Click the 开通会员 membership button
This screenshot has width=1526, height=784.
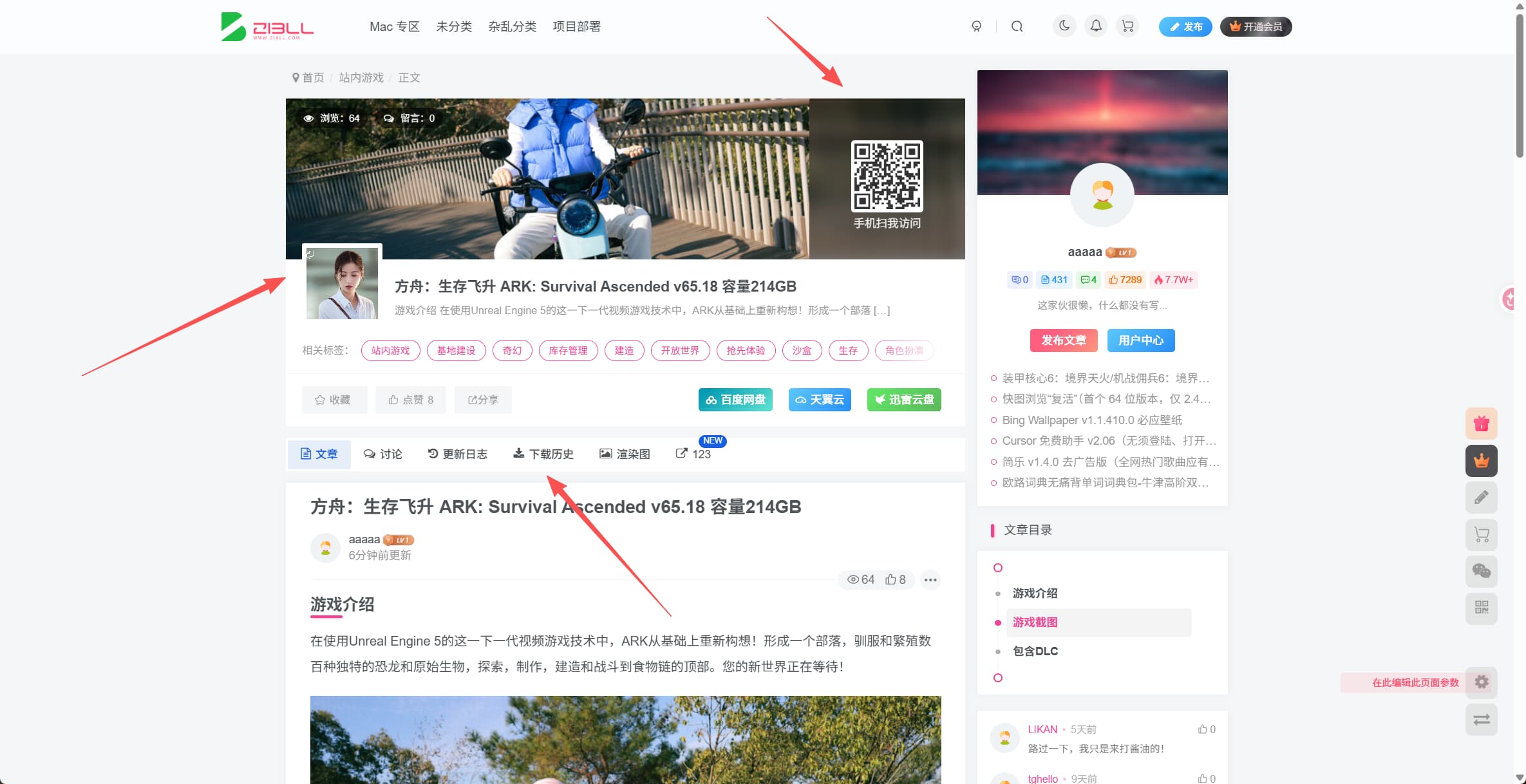pos(1256,26)
